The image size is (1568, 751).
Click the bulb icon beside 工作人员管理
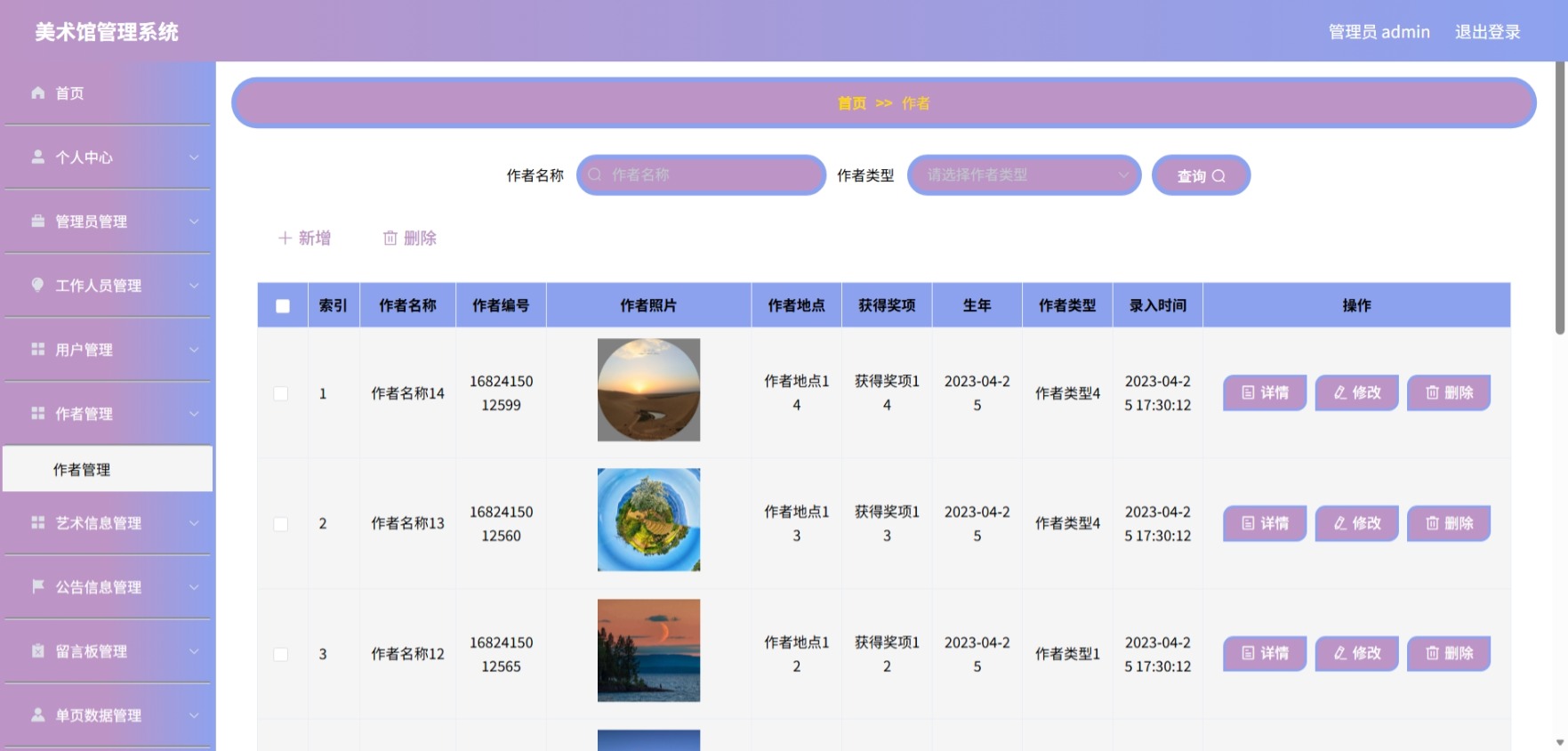pos(37,285)
